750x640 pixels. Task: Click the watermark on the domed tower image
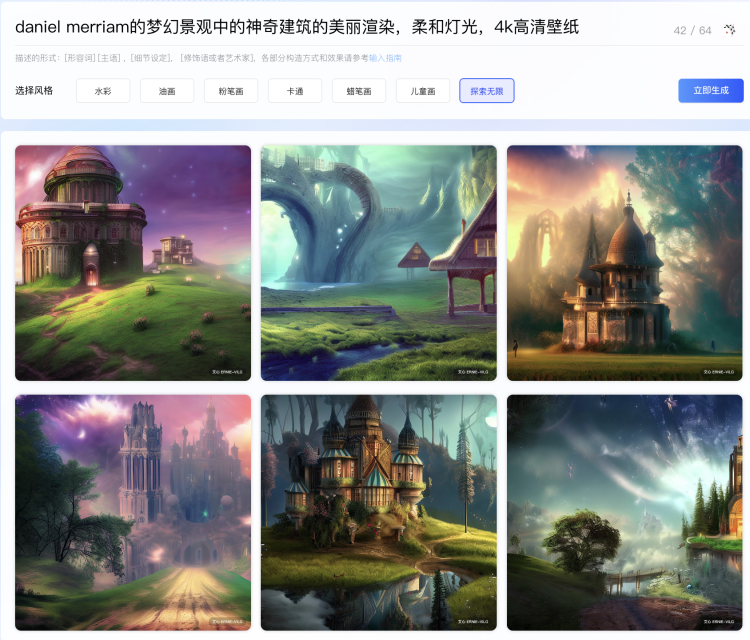point(227,371)
